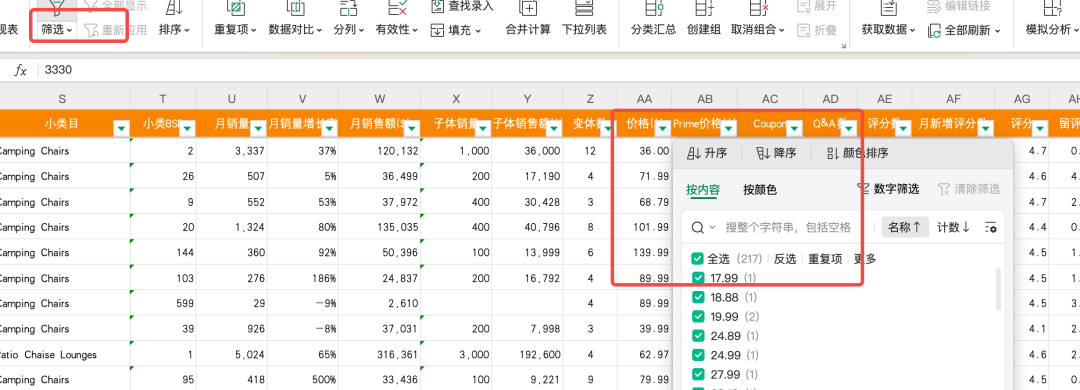Open filter arrow on Q&A column header
Image resolution: width=1080 pixels, height=390 pixels.
click(x=849, y=128)
